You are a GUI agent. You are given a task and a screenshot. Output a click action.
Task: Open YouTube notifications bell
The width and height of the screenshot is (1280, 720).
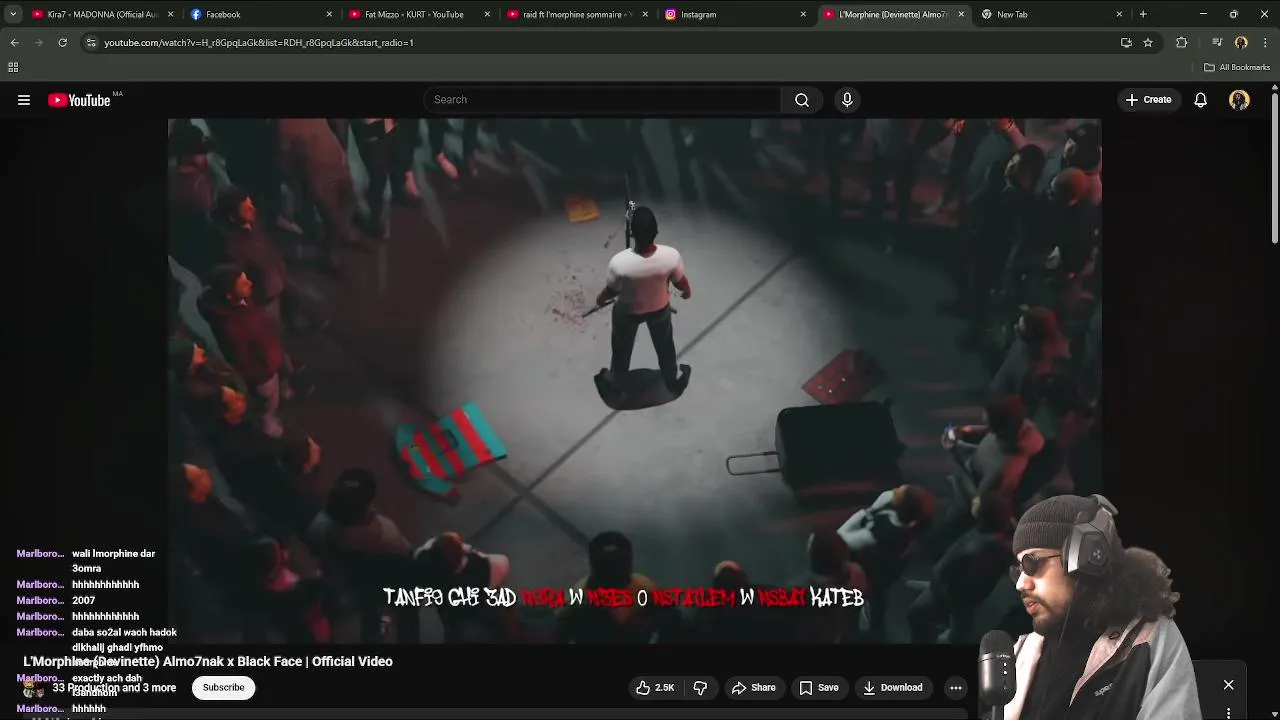1200,100
